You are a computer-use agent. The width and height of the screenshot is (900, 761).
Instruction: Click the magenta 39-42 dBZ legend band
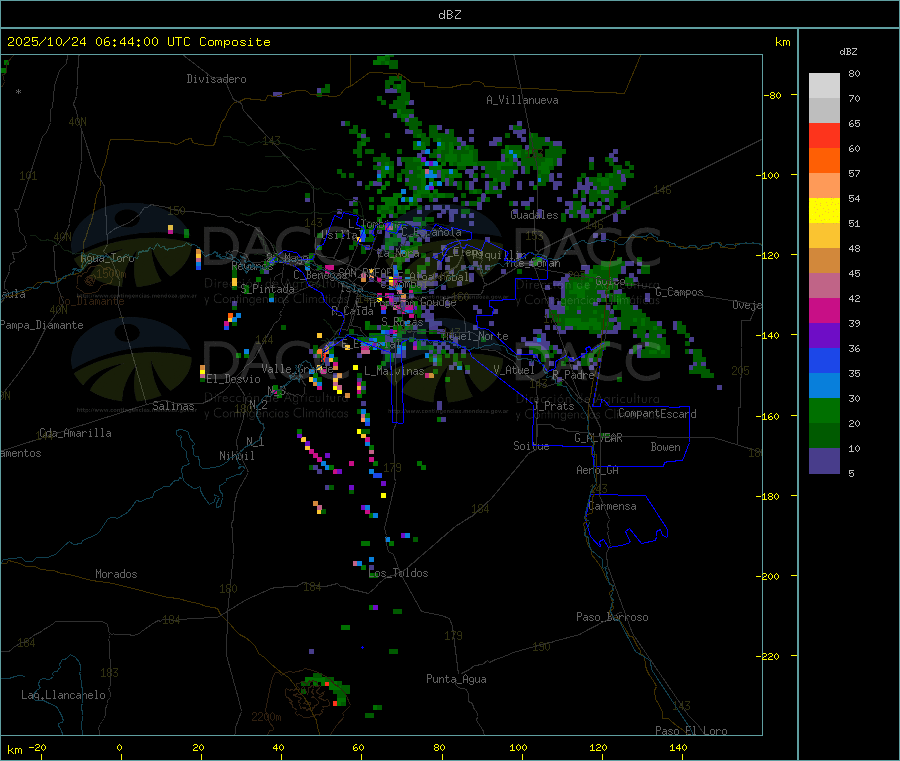824,310
